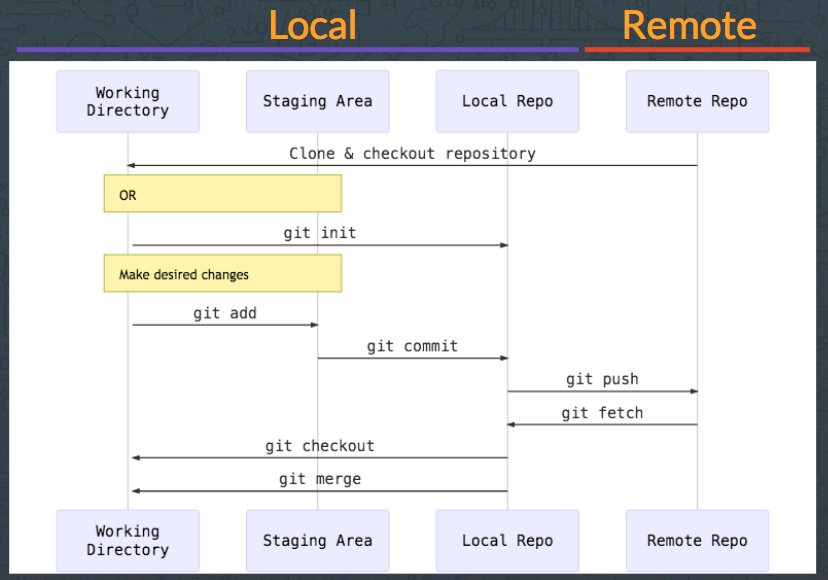Click the 'git add' arrow label
The width and height of the screenshot is (828, 580).
224,313
